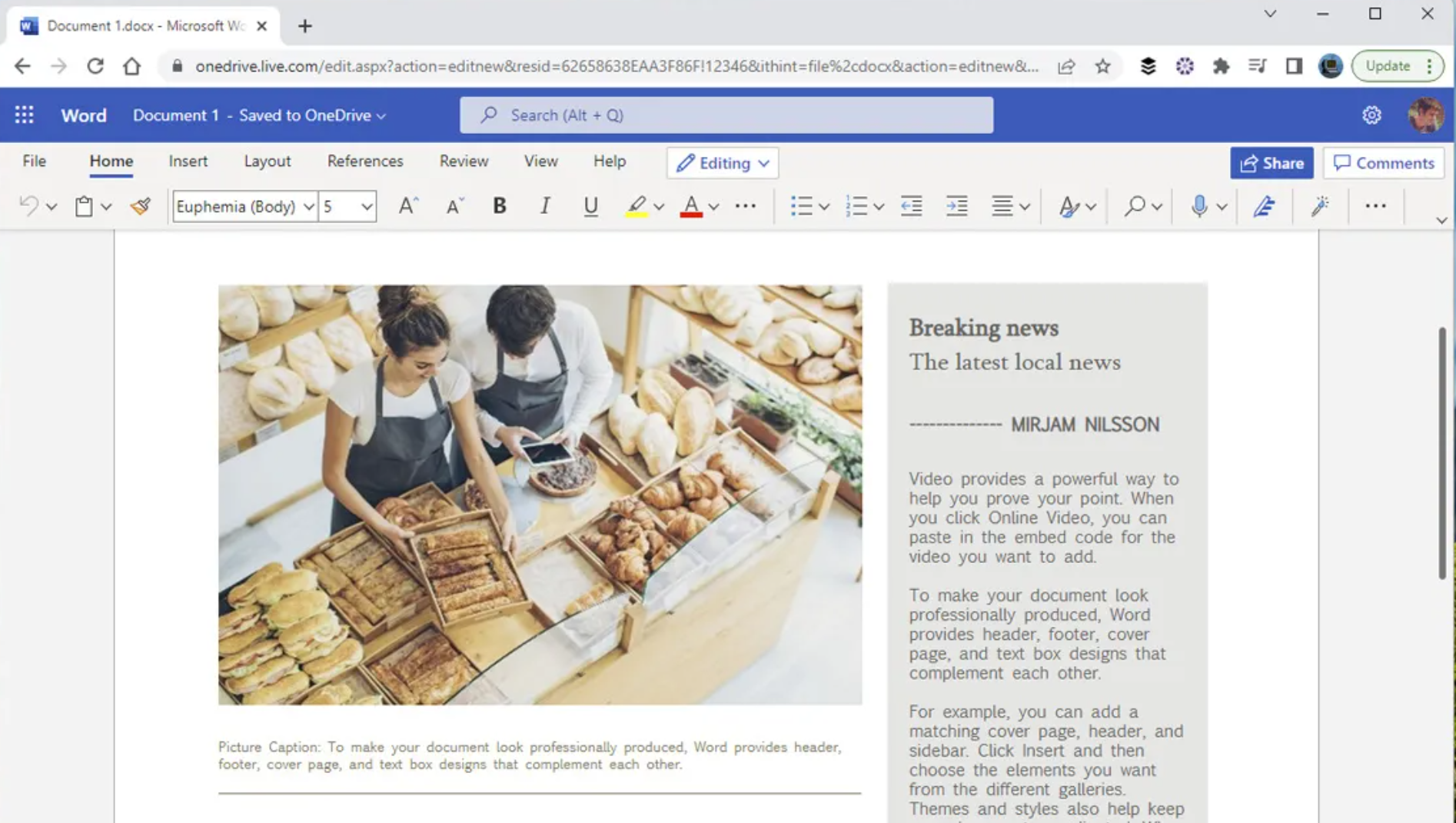Toggle numbered list formatting

[x=856, y=205]
